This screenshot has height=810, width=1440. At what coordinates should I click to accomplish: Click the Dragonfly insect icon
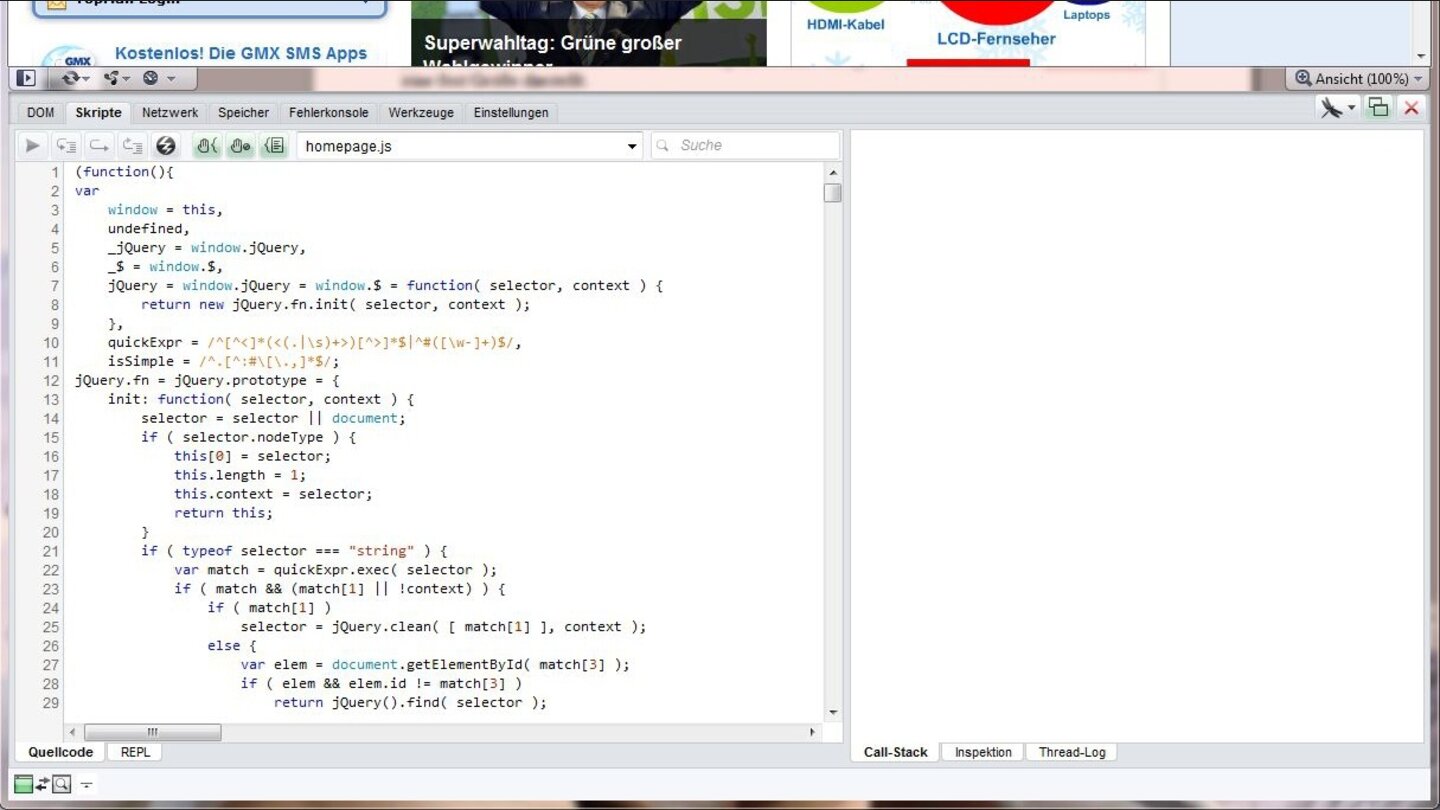coord(1331,108)
